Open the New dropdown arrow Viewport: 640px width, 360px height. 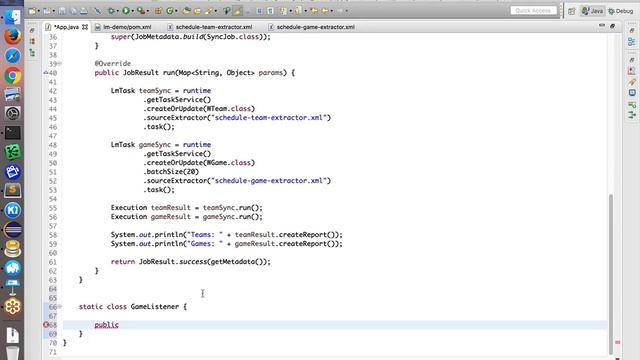(39, 11)
